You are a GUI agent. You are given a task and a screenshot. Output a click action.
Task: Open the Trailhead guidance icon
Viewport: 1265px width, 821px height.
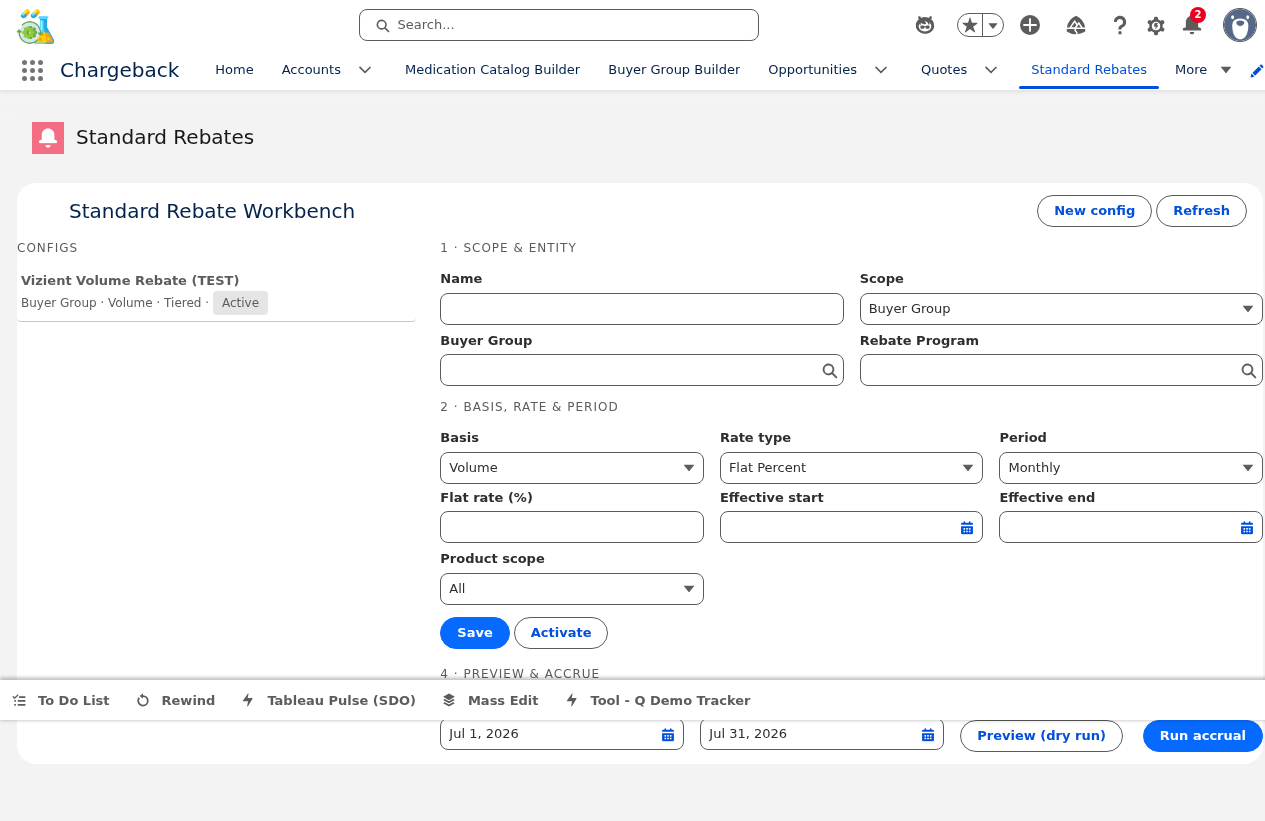[x=1076, y=25]
